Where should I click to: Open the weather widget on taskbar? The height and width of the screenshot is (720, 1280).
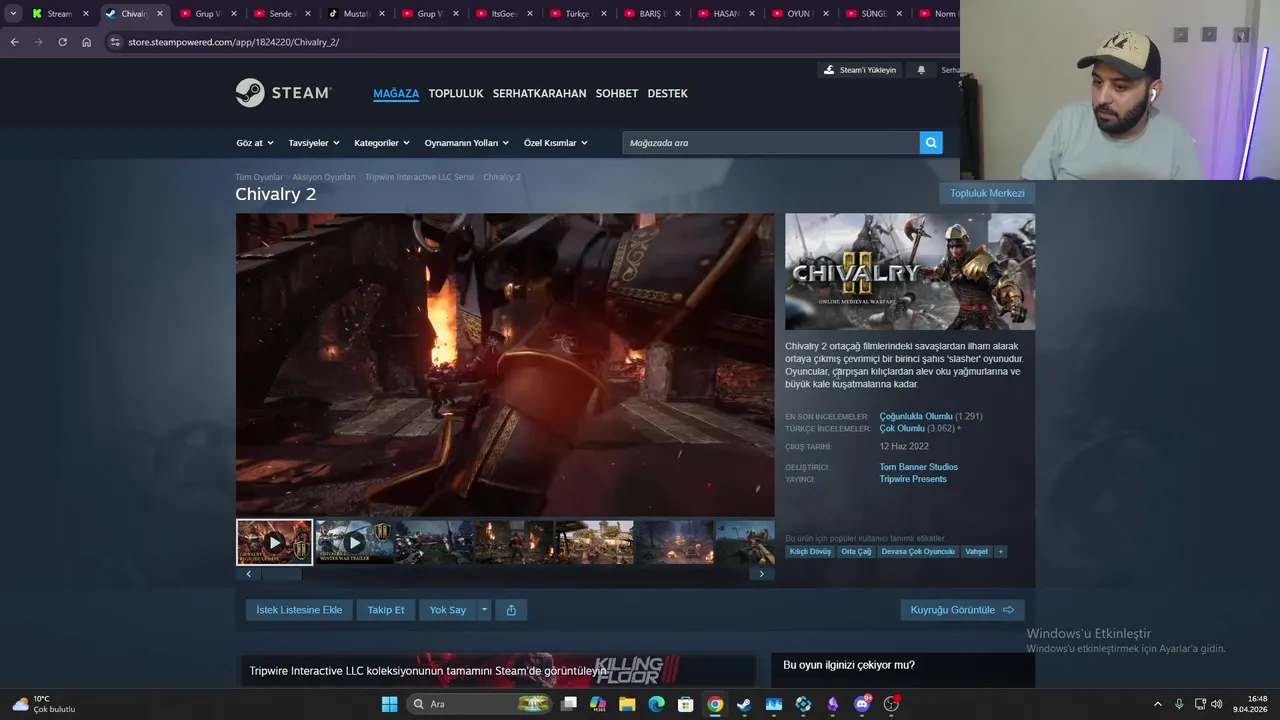coord(44,704)
